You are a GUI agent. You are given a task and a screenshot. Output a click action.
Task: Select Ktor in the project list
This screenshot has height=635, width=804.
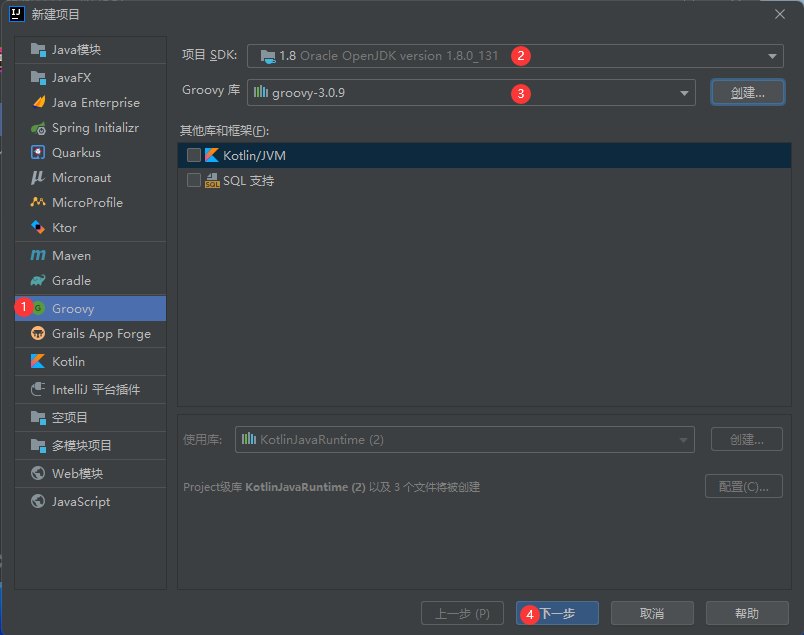90,228
